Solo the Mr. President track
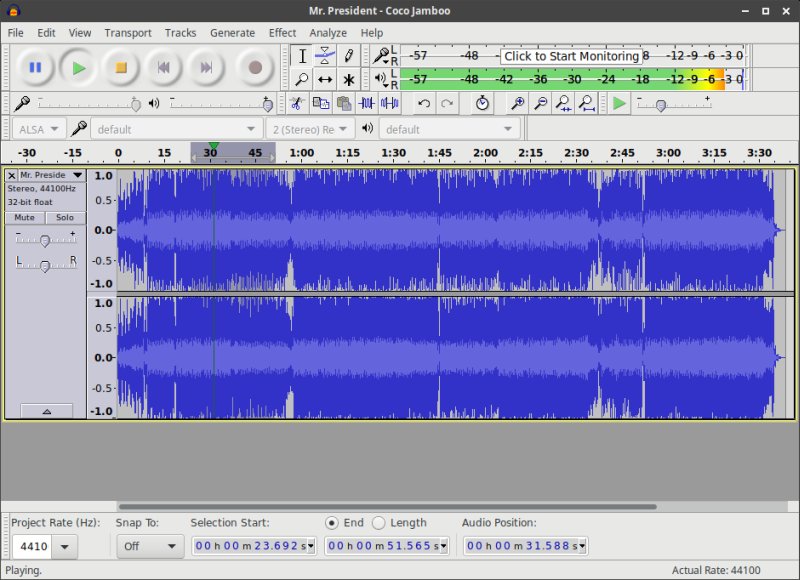The height and width of the screenshot is (580, 800). [64, 217]
